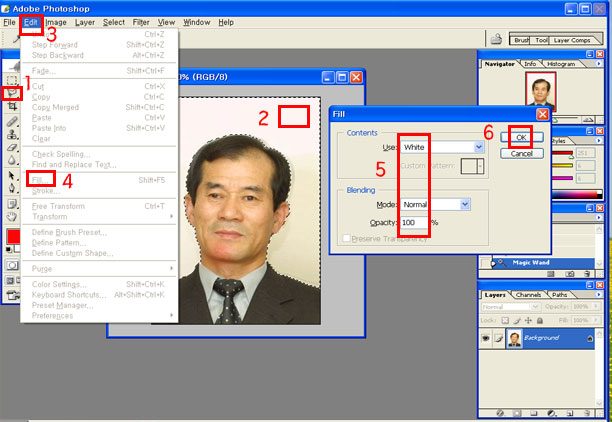
Task: Open the Filter menu
Action: pyautogui.click(x=141, y=22)
